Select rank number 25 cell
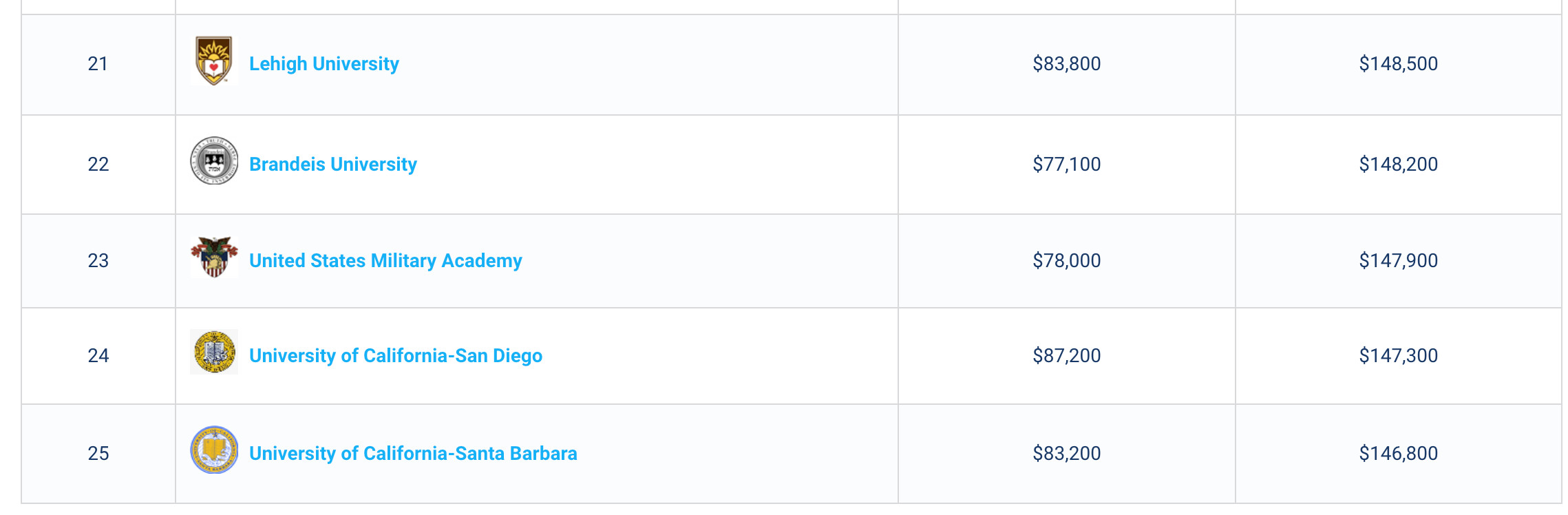Image resolution: width=1568 pixels, height=515 pixels. [98, 454]
